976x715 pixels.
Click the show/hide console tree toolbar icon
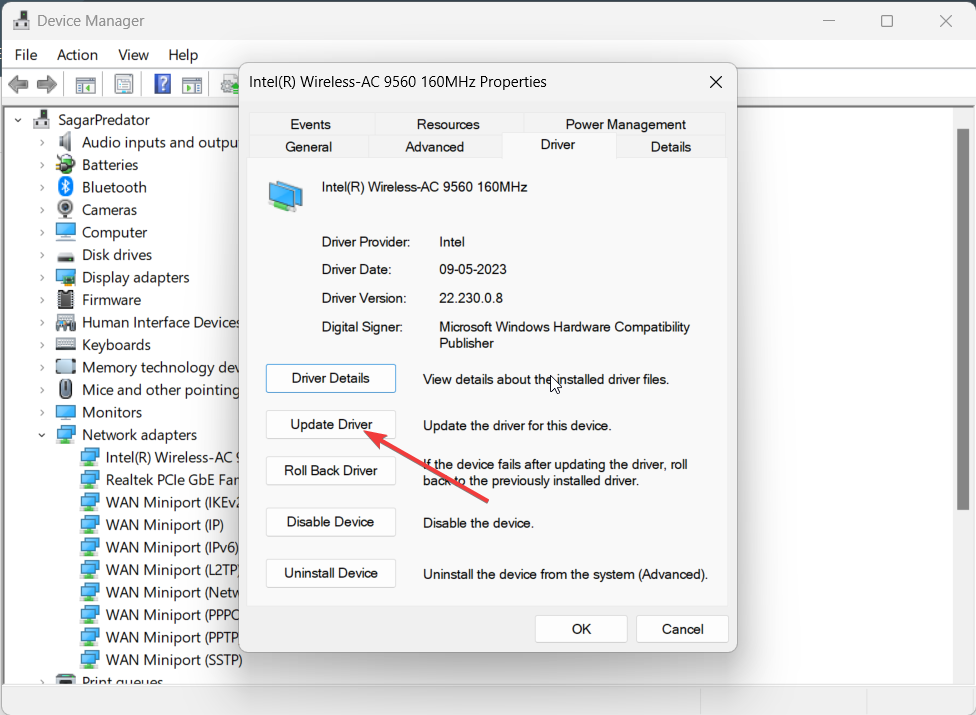[x=85, y=85]
